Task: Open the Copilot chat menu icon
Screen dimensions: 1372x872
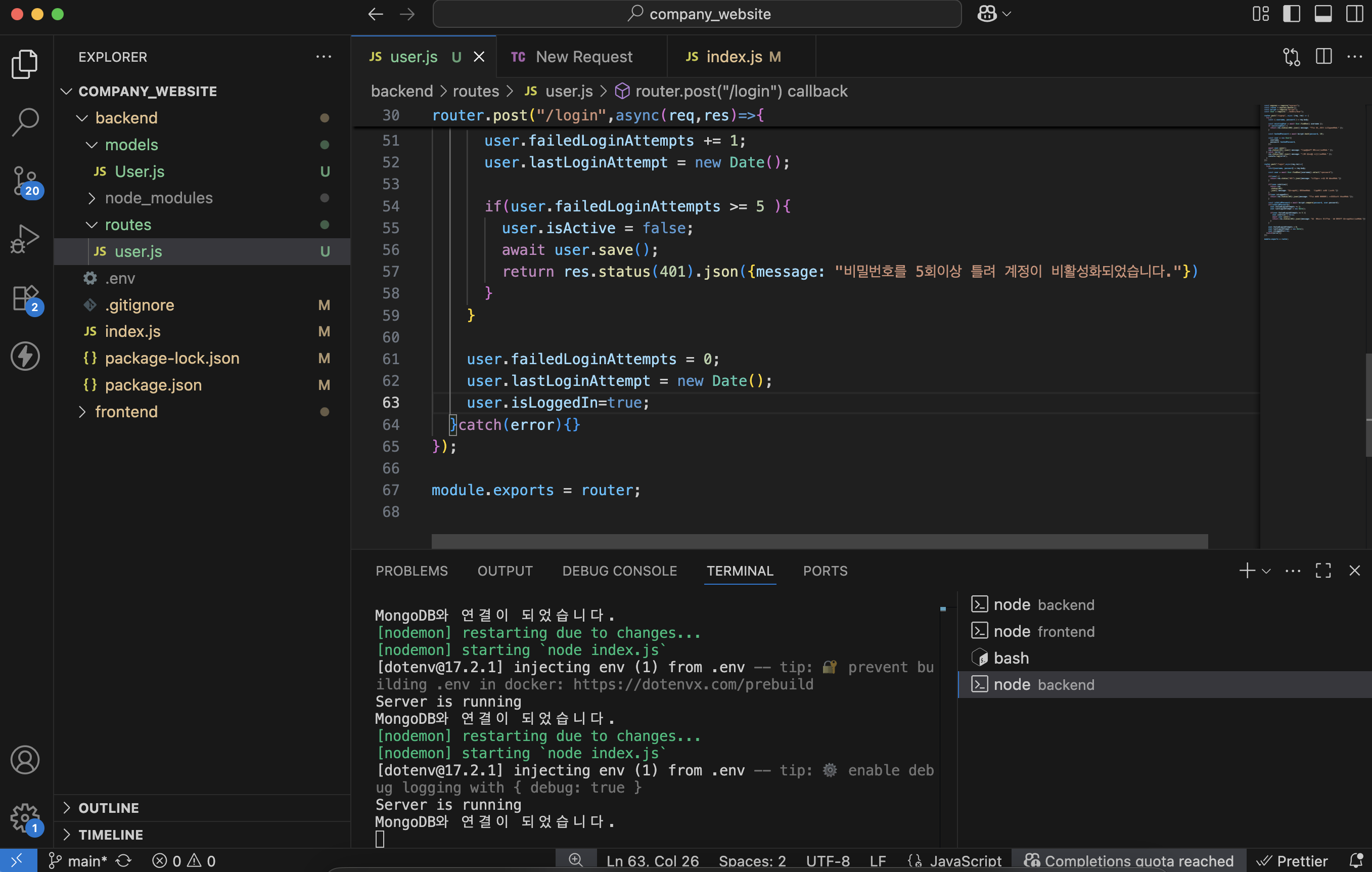Action: (x=994, y=14)
